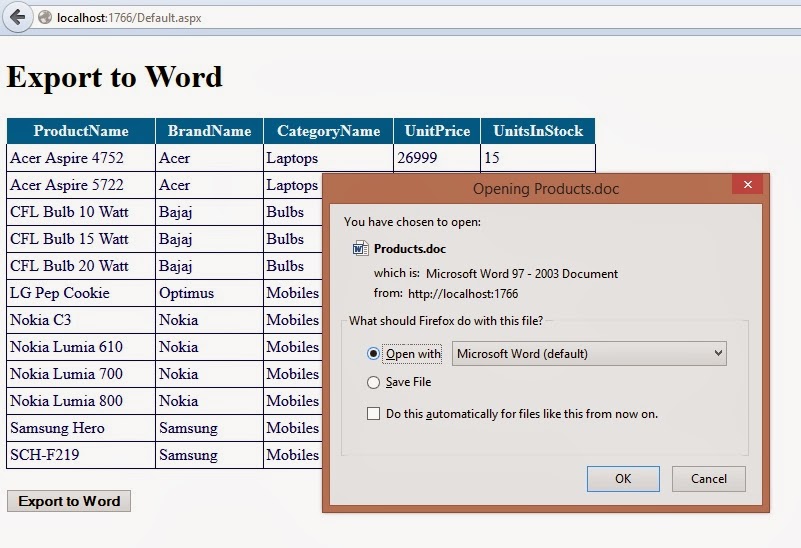Click the 26999 unit price cell
801x548 pixels.
coord(437,158)
